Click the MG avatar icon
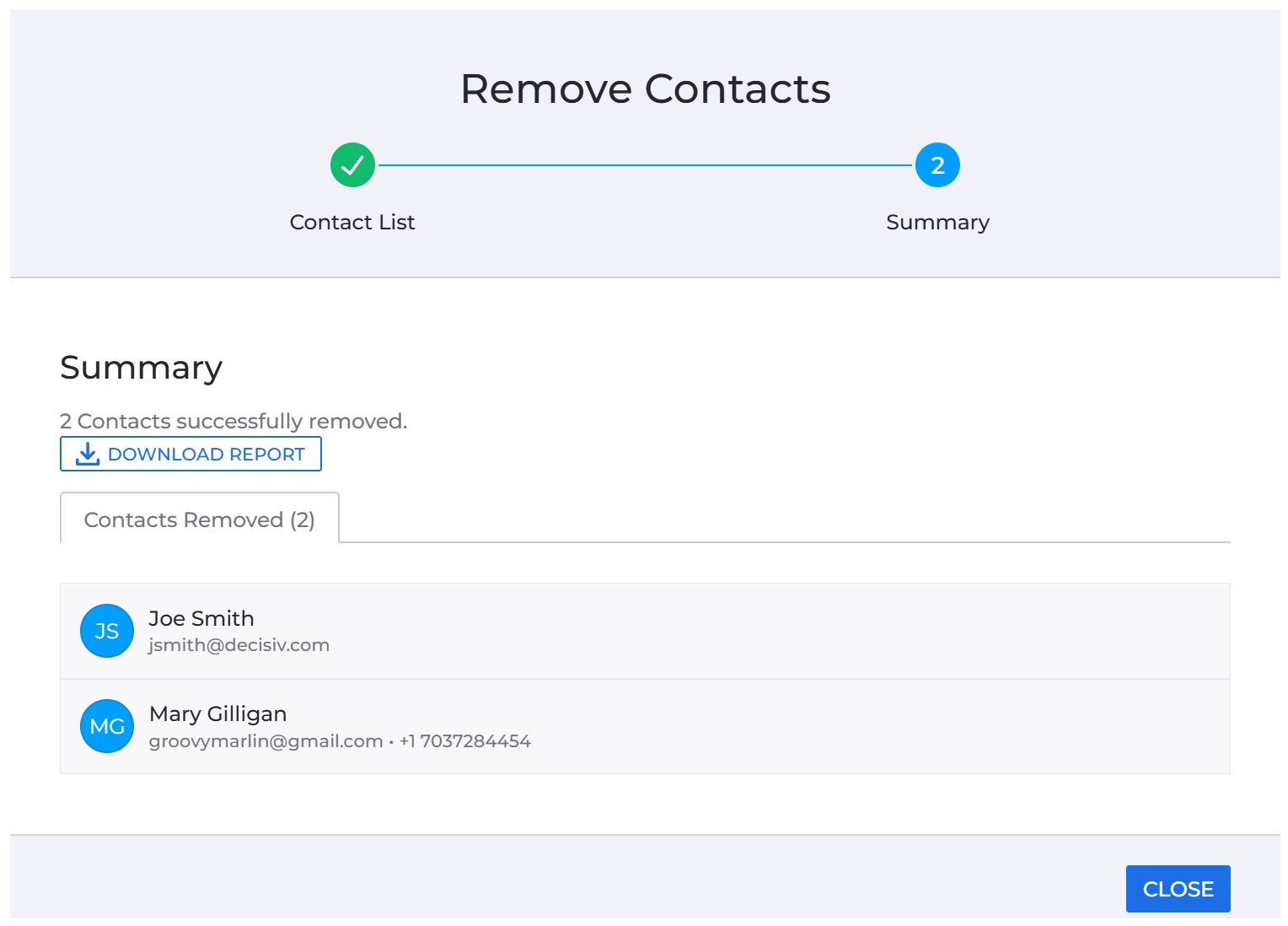The width and height of the screenshot is (1288, 926). pyautogui.click(x=107, y=726)
